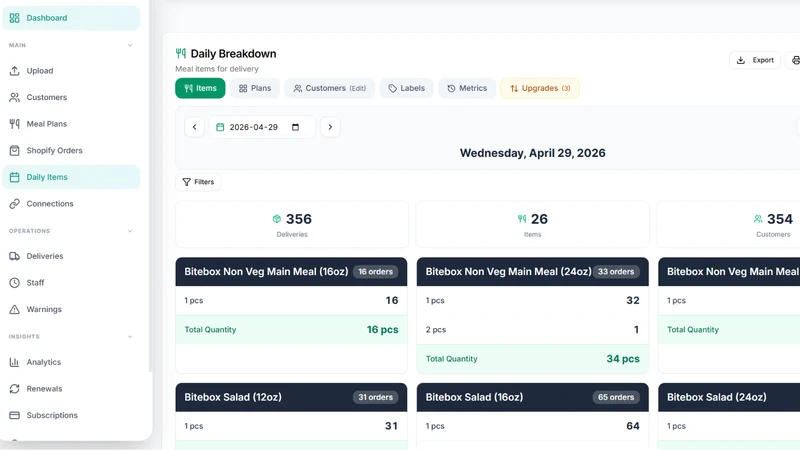The image size is (800, 450).
Task: Open the Filters button
Action: click(x=198, y=182)
